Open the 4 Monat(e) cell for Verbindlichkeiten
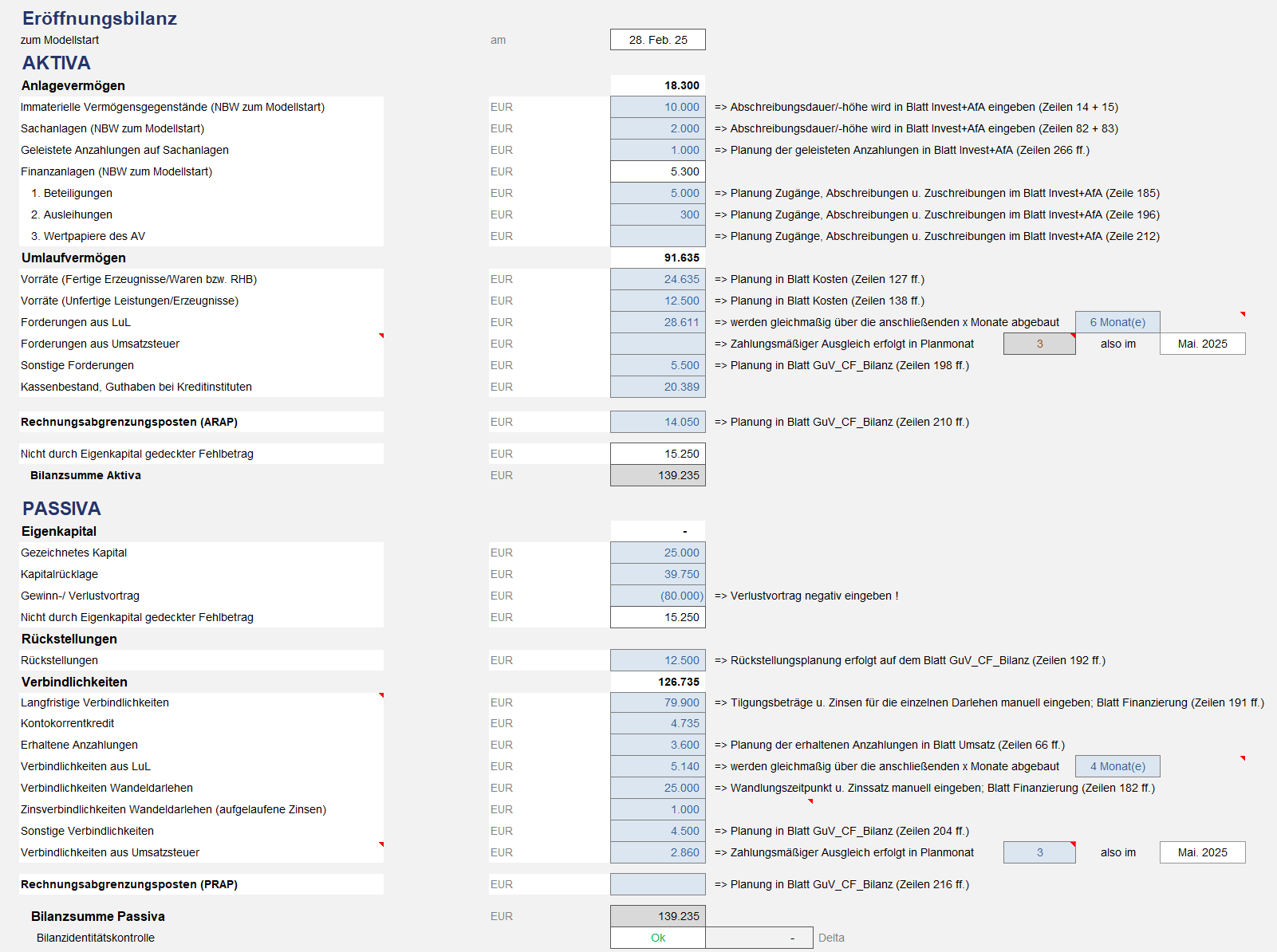This screenshot has height=952, width=1277. 1117,766
